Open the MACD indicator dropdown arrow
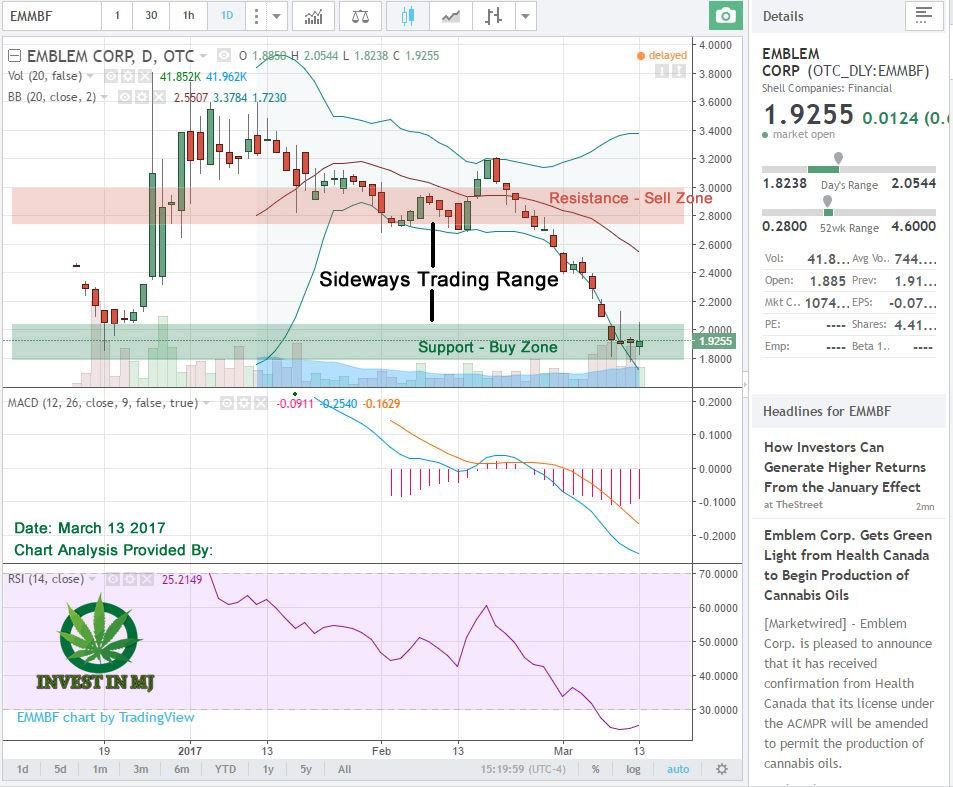 [207, 403]
